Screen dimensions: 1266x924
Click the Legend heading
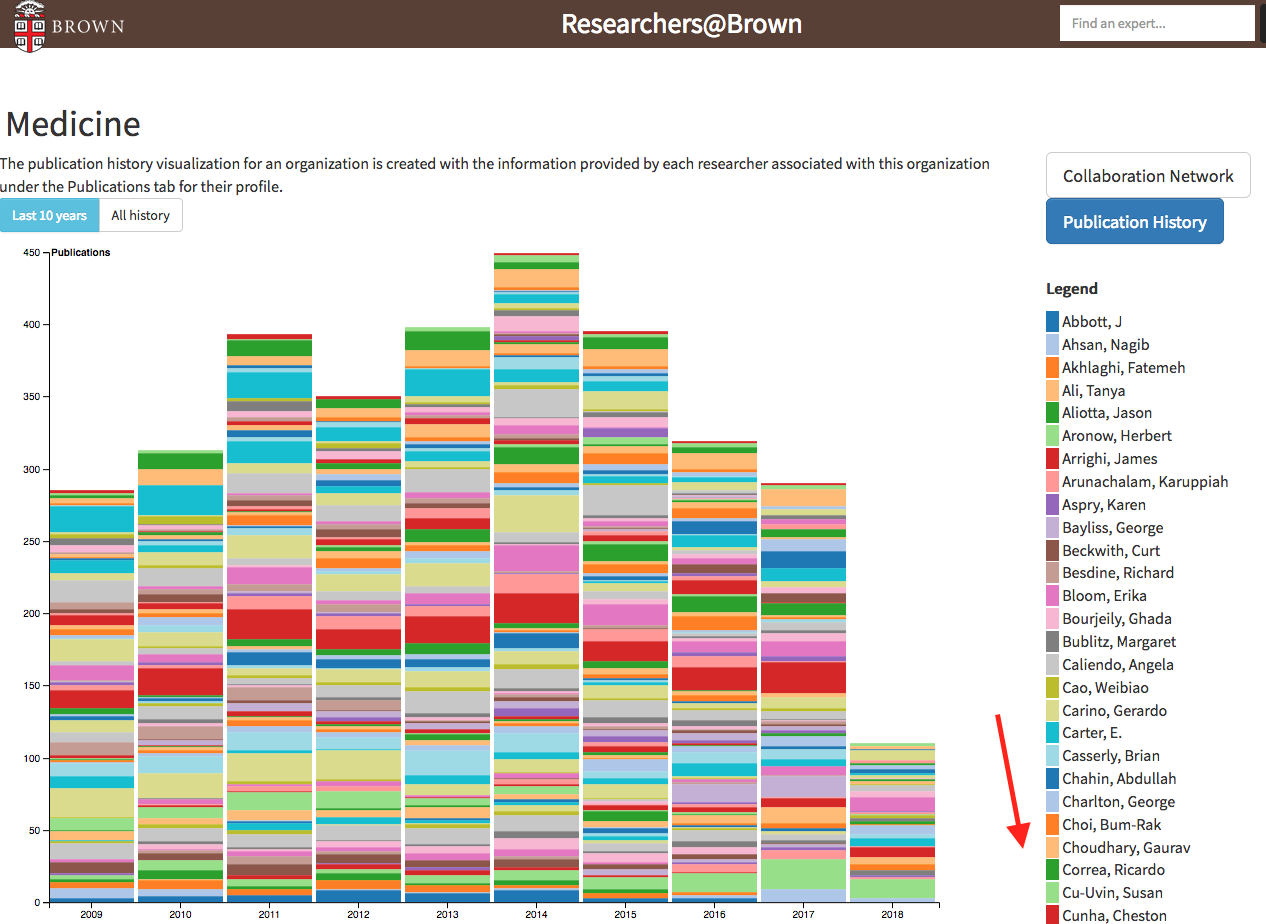(1072, 289)
